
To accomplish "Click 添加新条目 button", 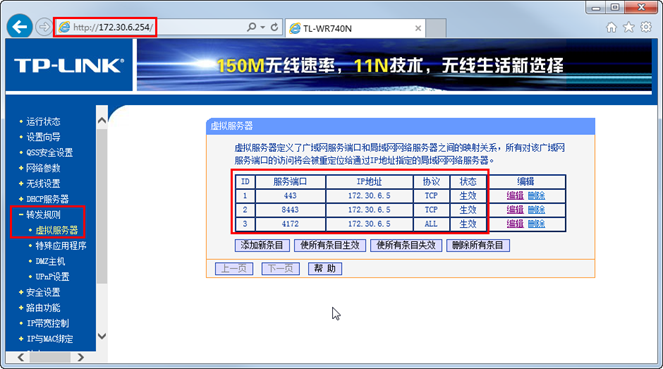I will 262,245.
